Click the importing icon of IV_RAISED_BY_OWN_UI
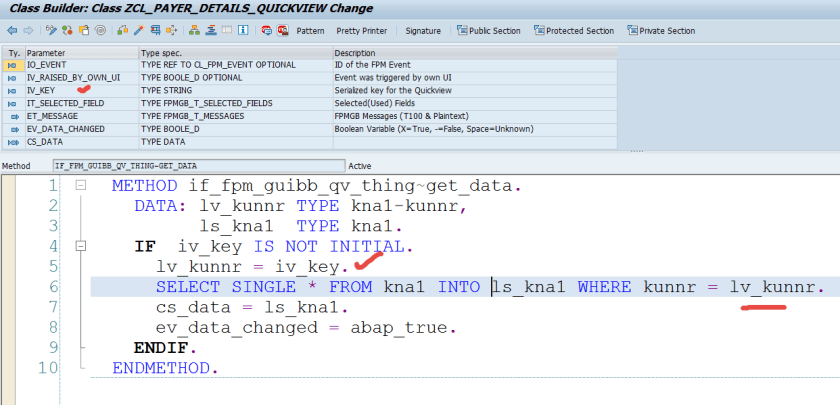This screenshot has height=405, width=840. 13,78
